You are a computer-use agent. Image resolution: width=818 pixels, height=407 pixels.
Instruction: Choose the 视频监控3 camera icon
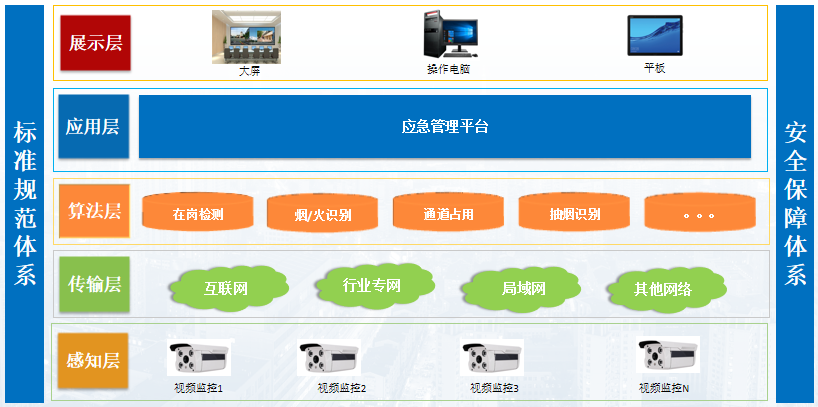[493, 359]
